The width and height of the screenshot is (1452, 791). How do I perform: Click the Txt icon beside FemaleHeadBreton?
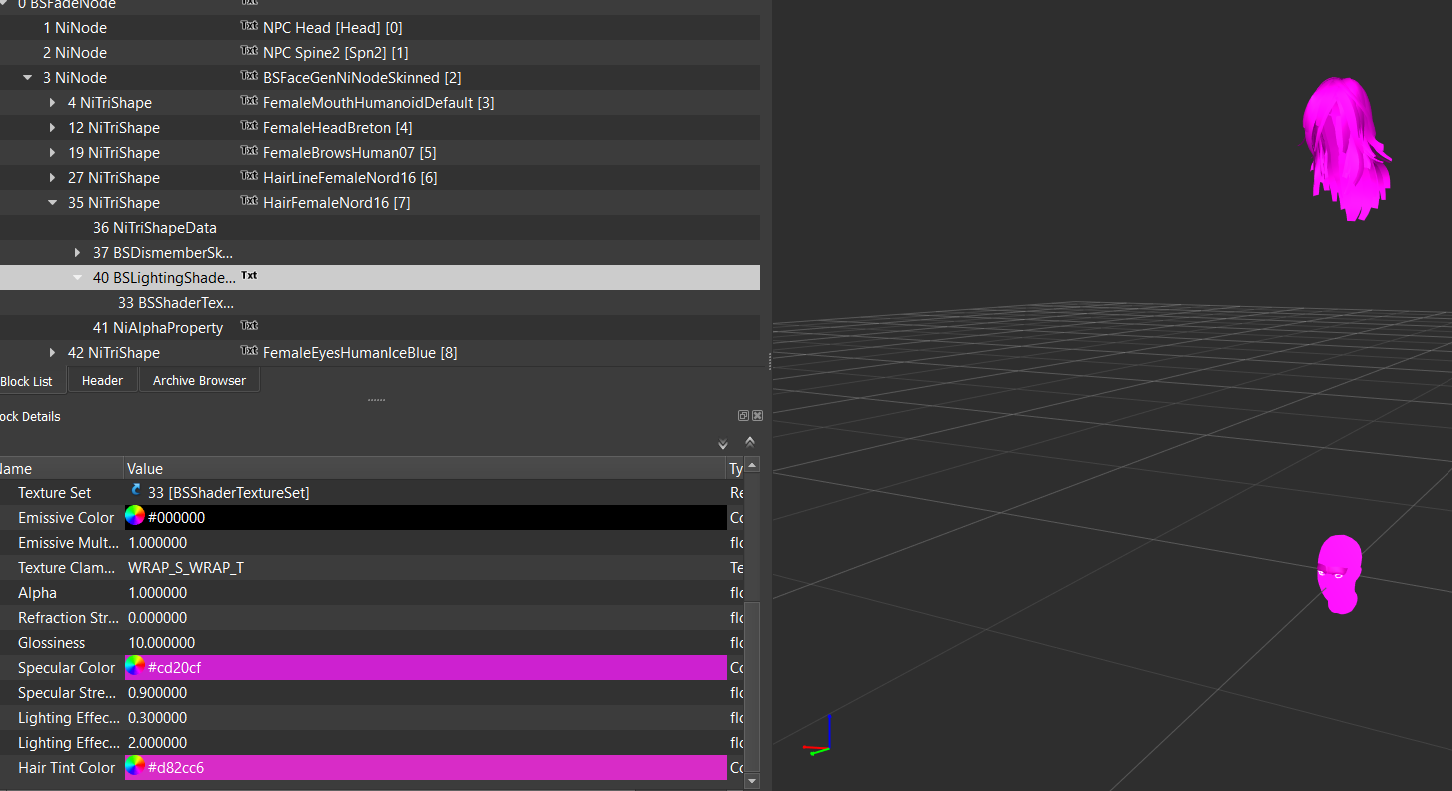point(249,126)
